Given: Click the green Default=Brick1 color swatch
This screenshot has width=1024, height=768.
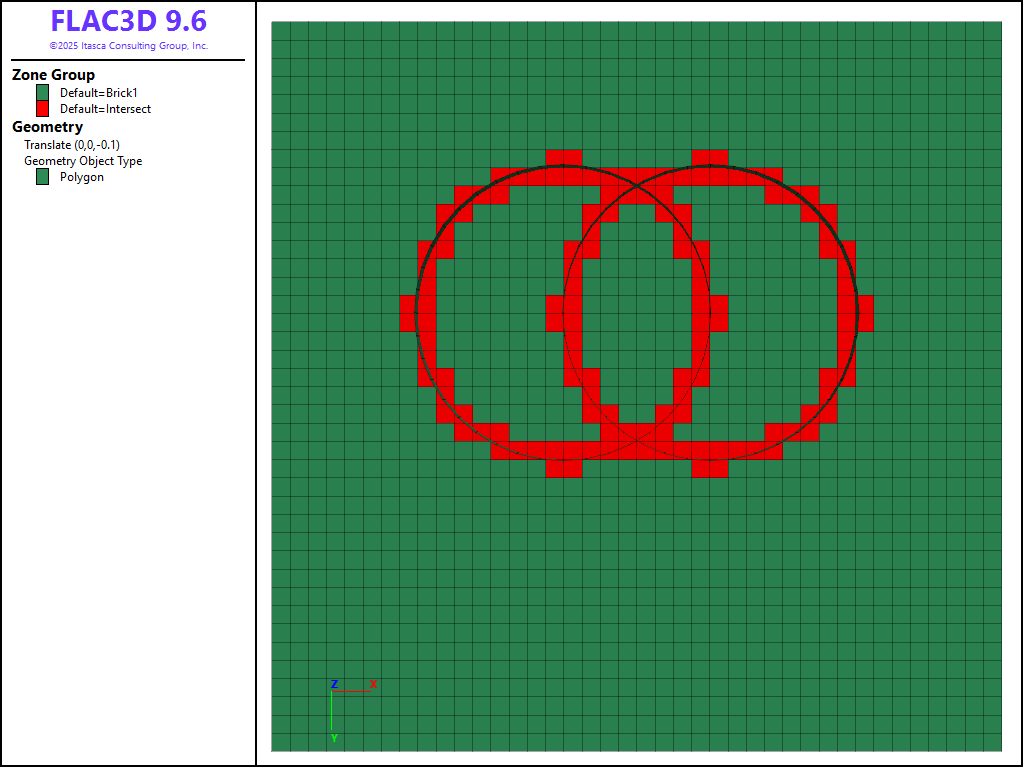Looking at the screenshot, I should [43, 93].
